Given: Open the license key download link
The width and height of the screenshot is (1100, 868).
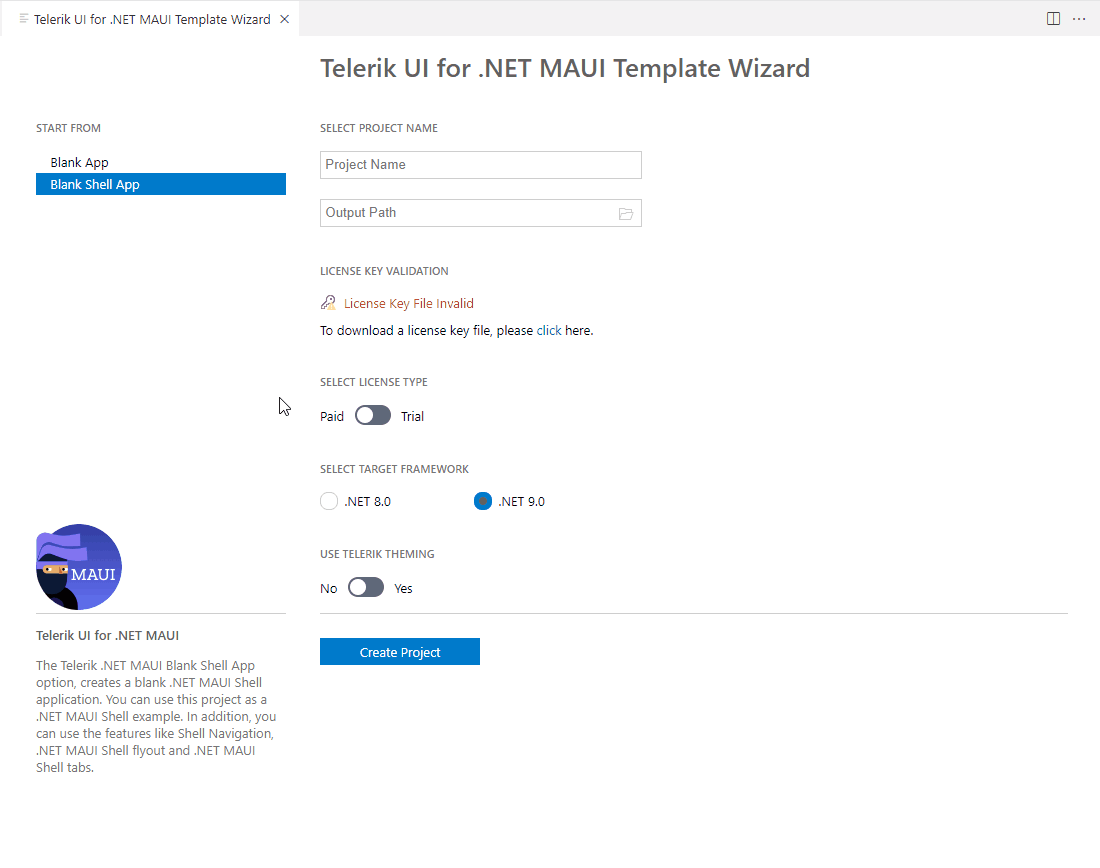Looking at the screenshot, I should click(x=549, y=330).
